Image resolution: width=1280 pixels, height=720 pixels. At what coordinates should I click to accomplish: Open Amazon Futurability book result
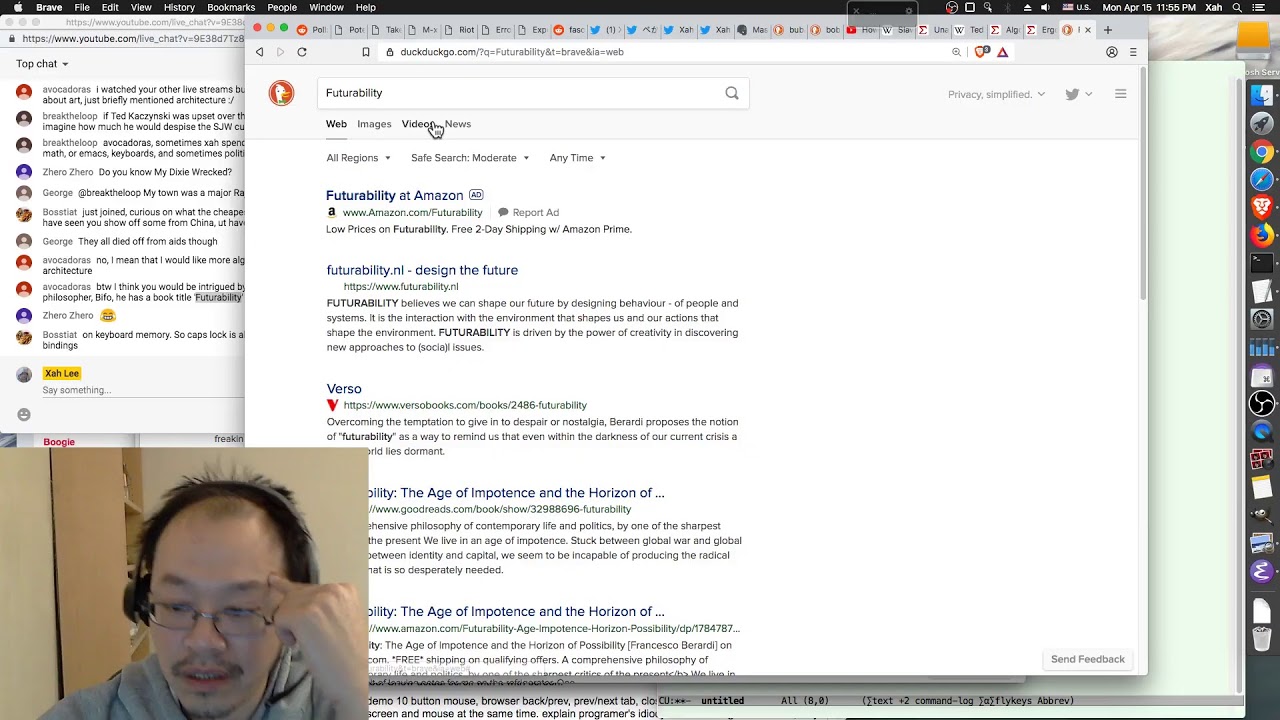(x=516, y=612)
